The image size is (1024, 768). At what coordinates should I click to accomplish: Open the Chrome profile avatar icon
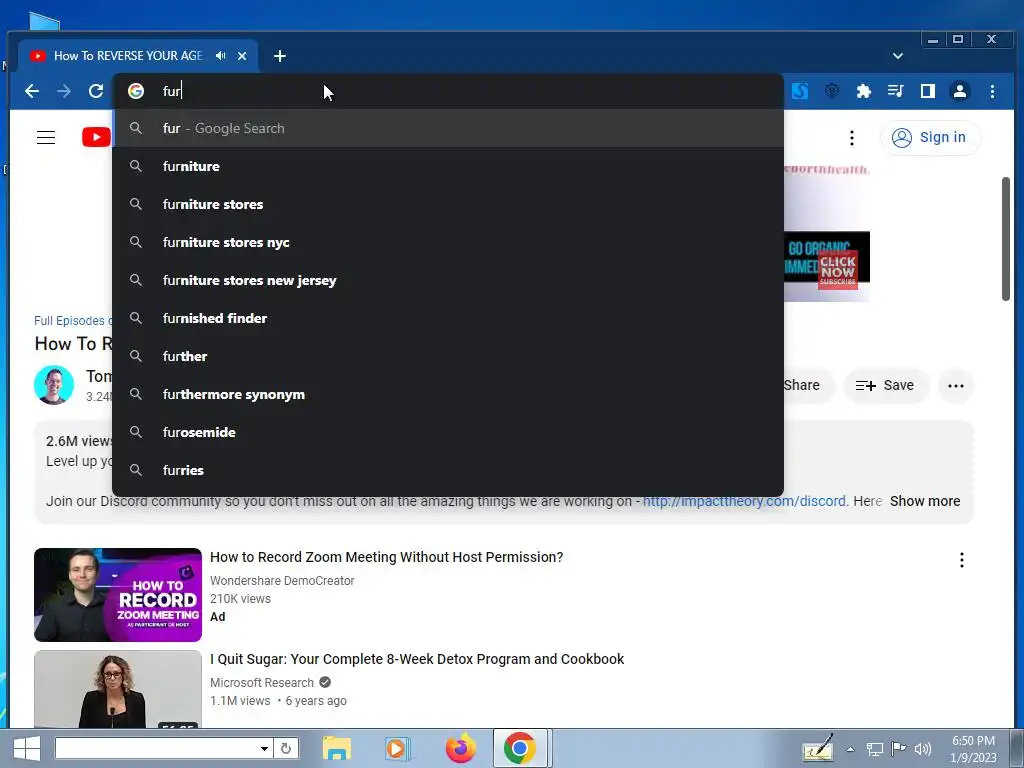[959, 91]
